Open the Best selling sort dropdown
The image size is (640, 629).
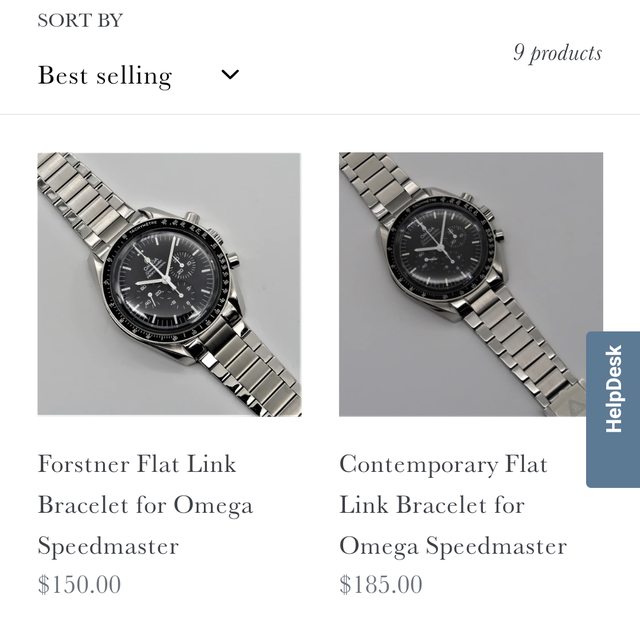[x=138, y=75]
